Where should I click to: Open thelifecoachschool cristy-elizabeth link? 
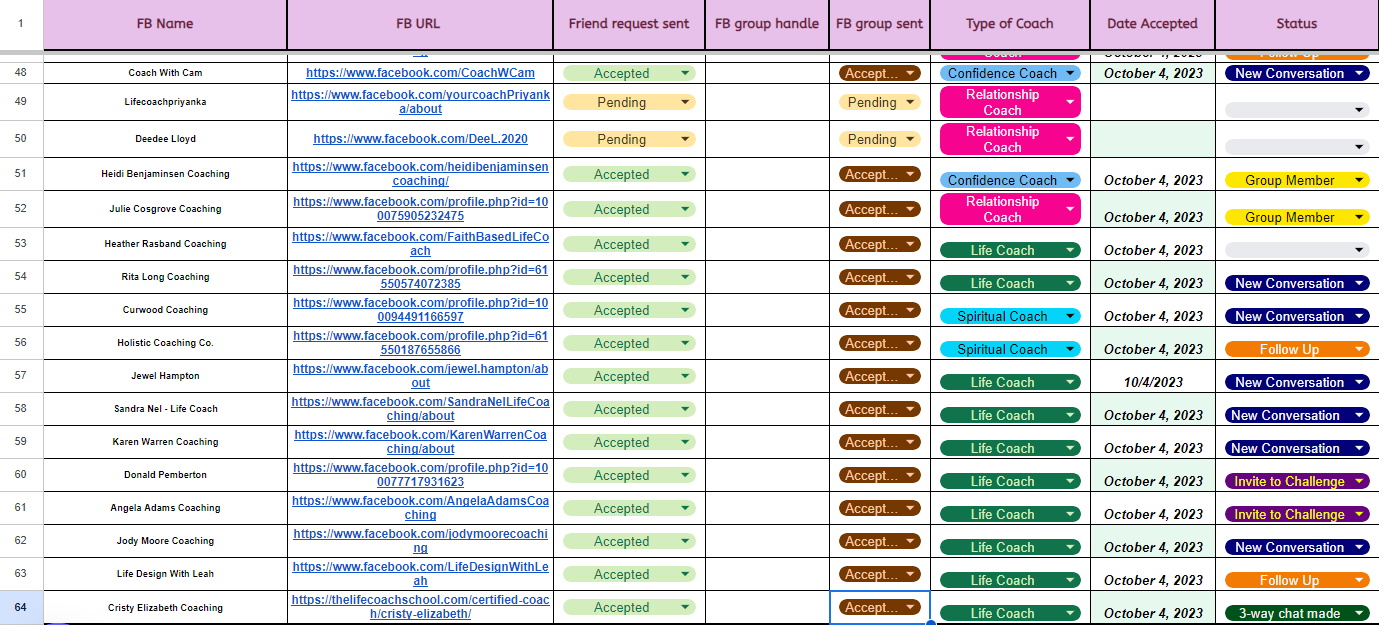pyautogui.click(x=420, y=607)
